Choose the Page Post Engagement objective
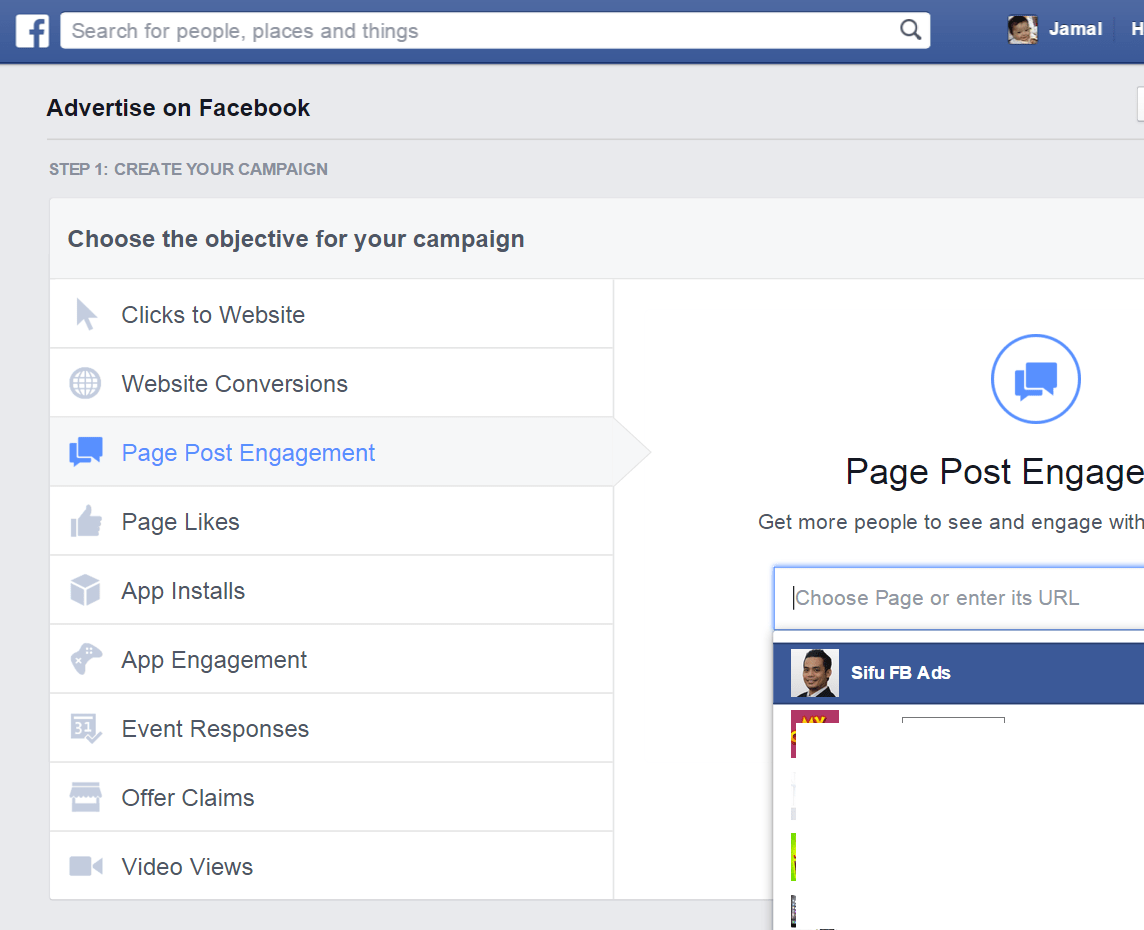 click(331, 452)
